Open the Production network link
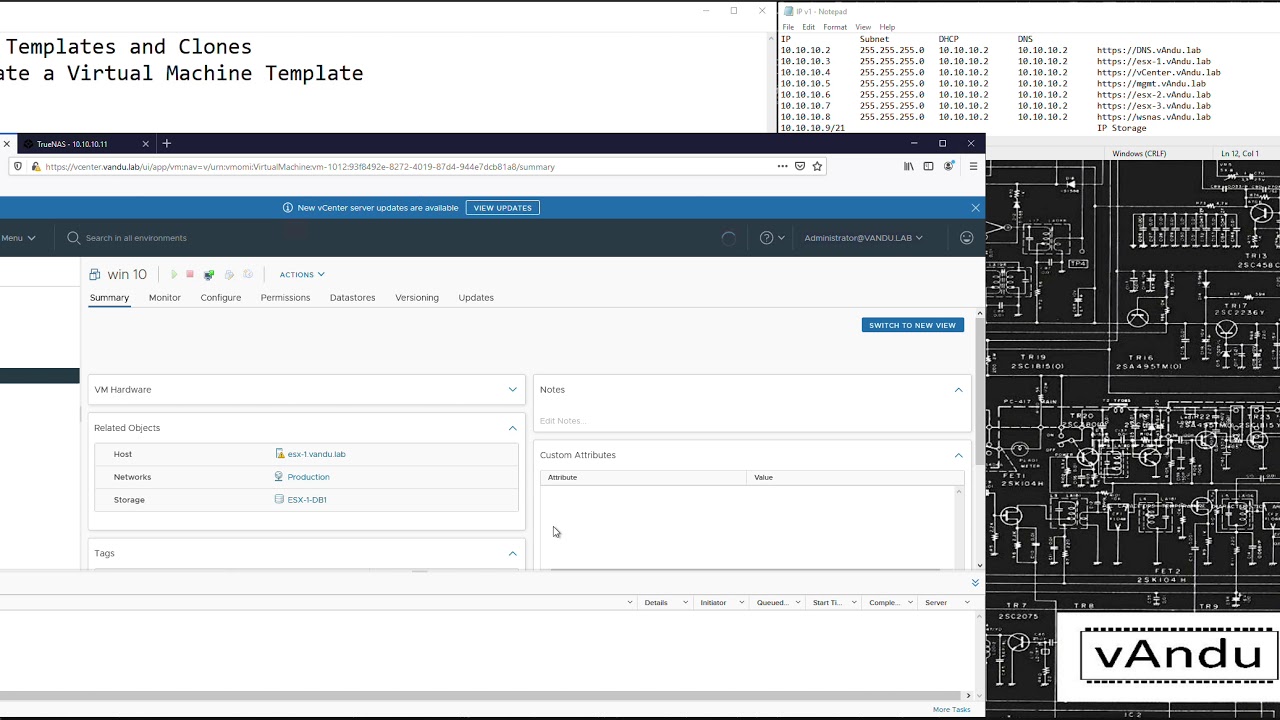The height and width of the screenshot is (720, 1280). pyautogui.click(x=308, y=477)
